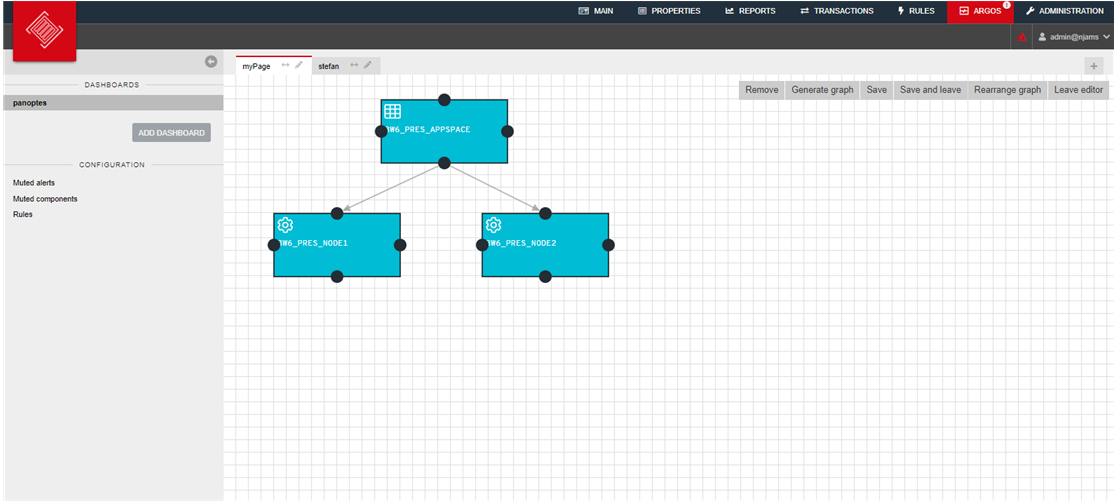The width and height of the screenshot is (1117, 502).
Task: Switch to the stefan tab
Action: coord(328,66)
